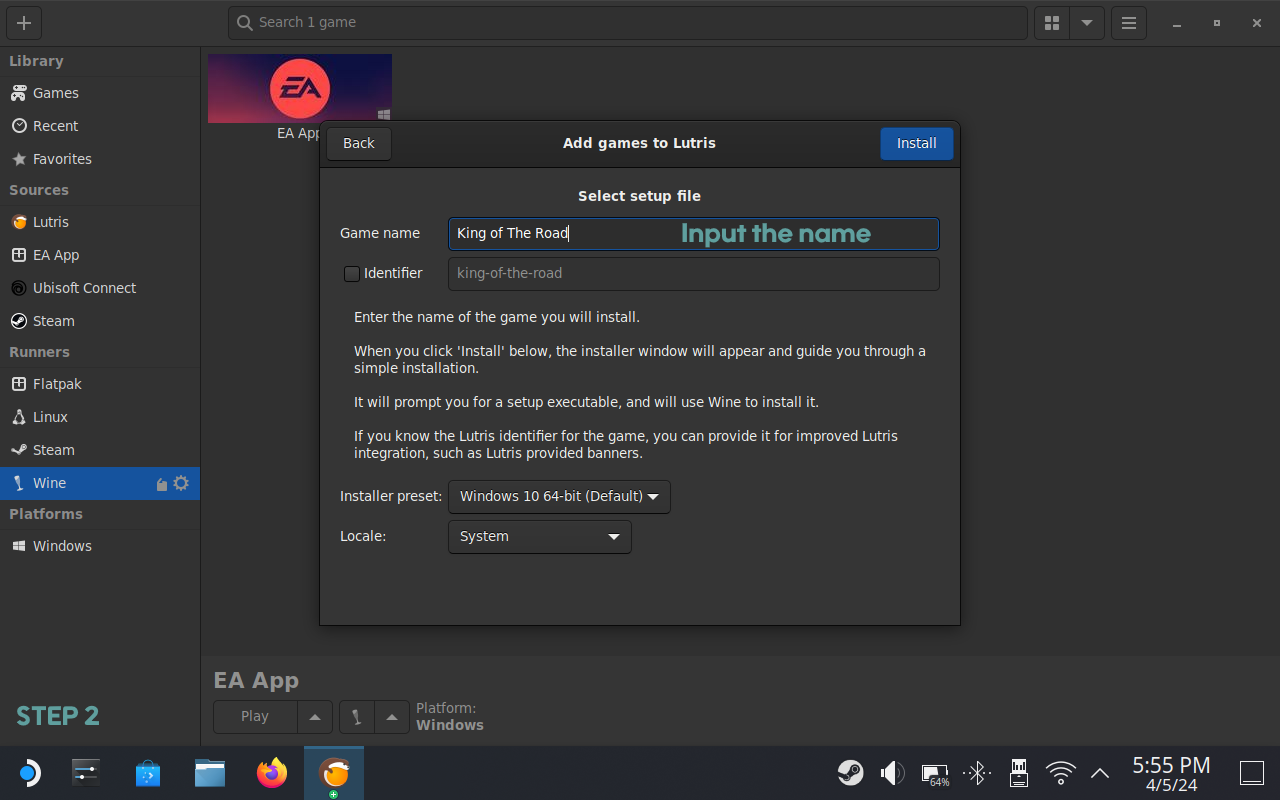Go Back in the add games dialog

(x=358, y=144)
